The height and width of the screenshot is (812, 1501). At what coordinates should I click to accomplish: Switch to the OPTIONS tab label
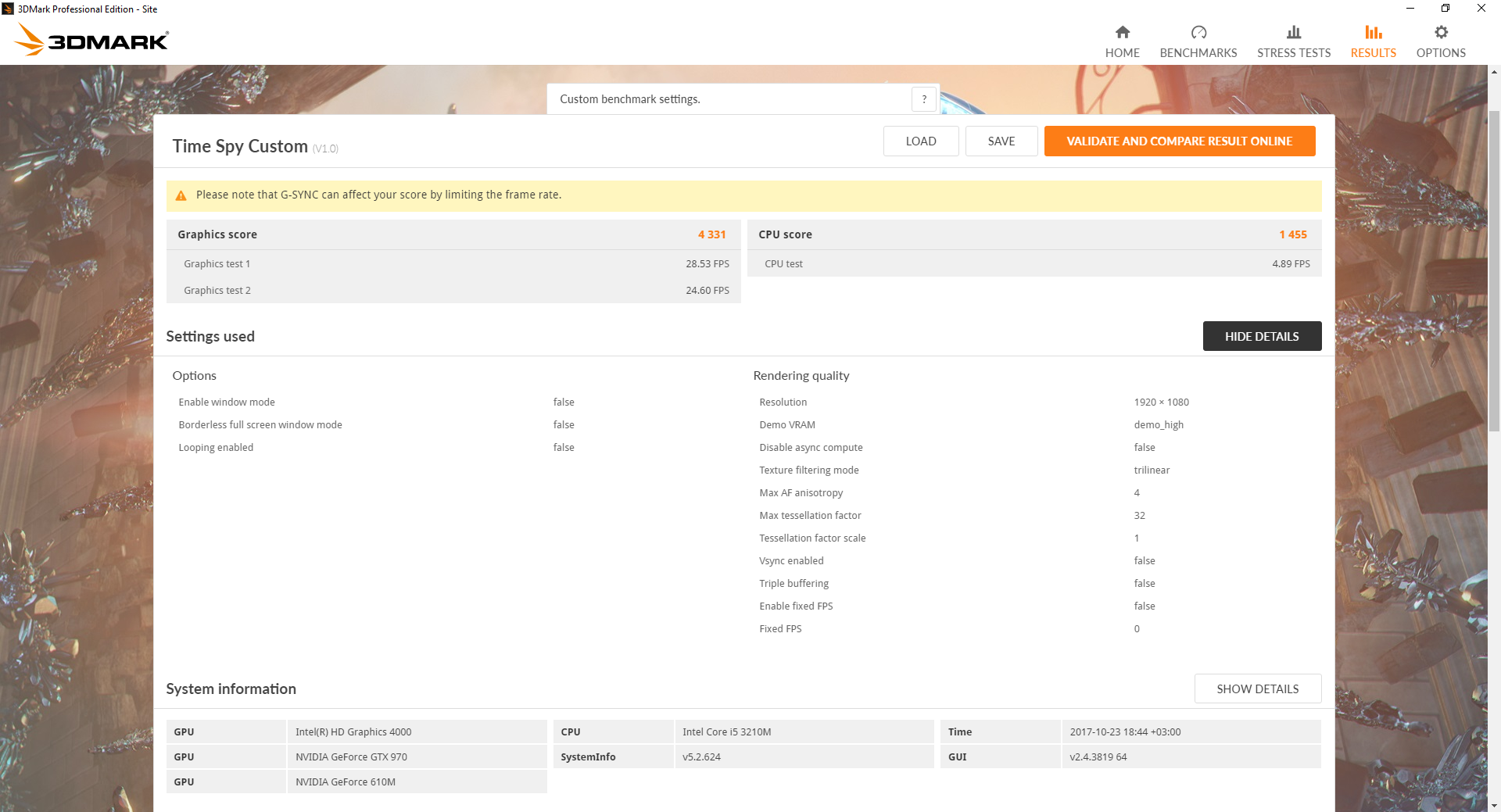pyautogui.click(x=1441, y=53)
